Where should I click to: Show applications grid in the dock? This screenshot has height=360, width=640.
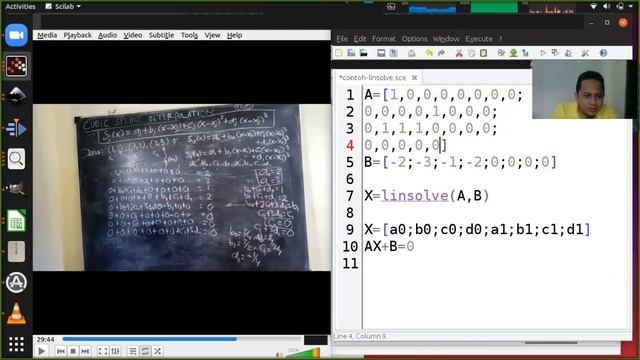[16, 344]
